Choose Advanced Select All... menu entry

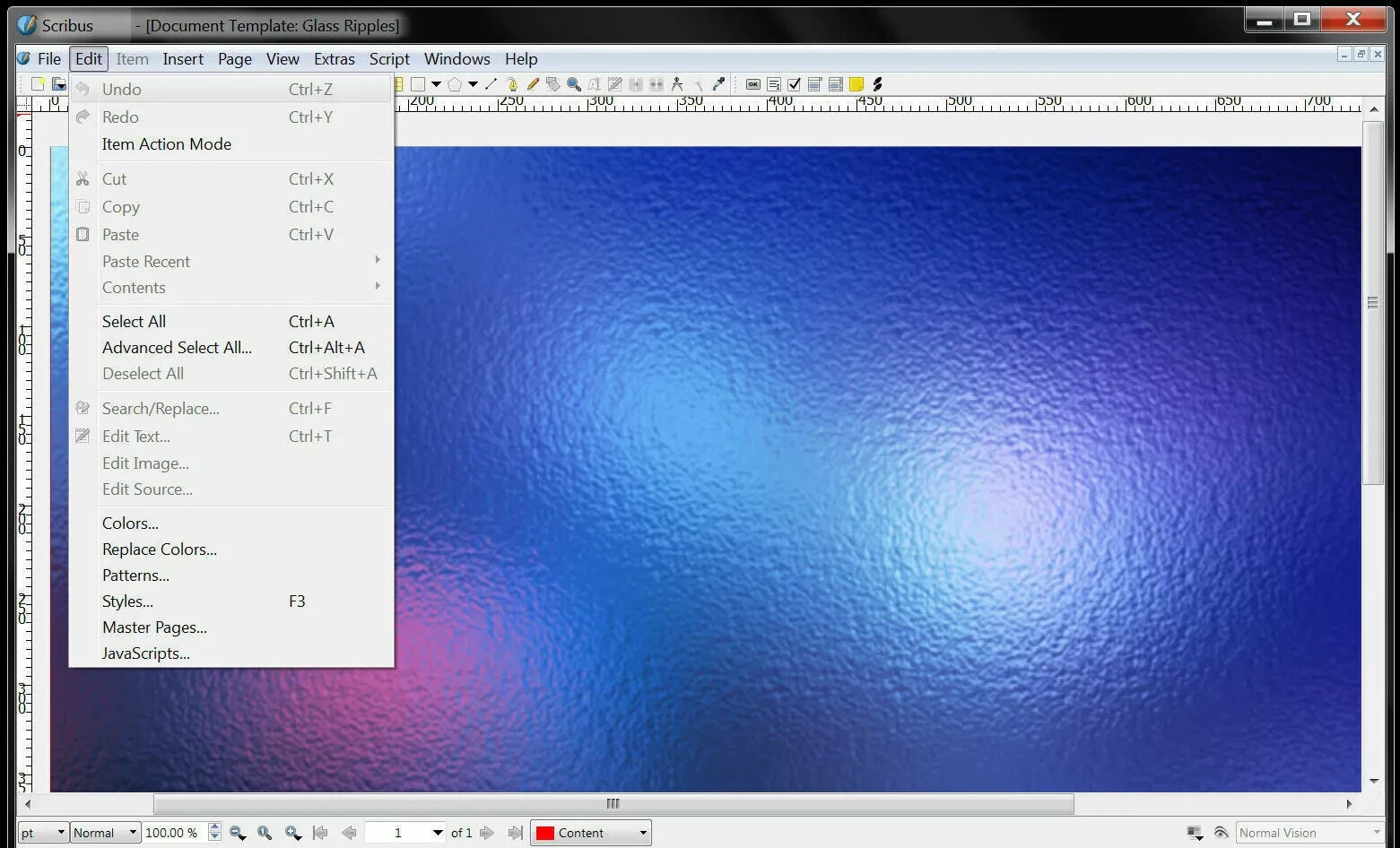coord(231,347)
